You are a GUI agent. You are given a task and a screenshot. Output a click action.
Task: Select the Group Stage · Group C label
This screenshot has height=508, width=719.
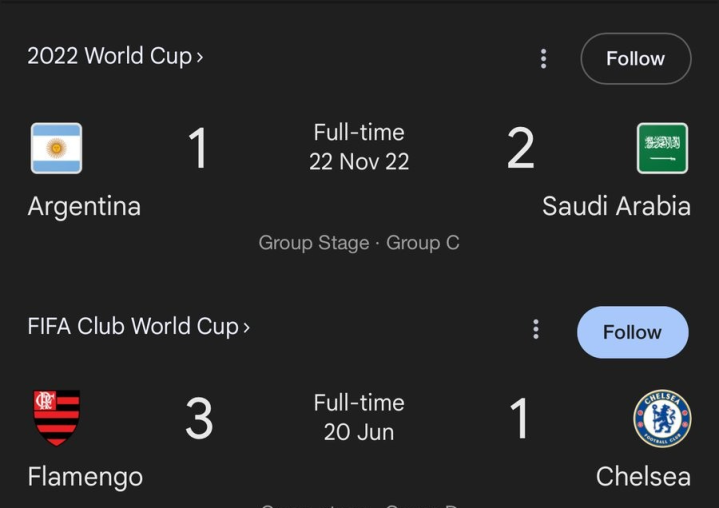359,243
